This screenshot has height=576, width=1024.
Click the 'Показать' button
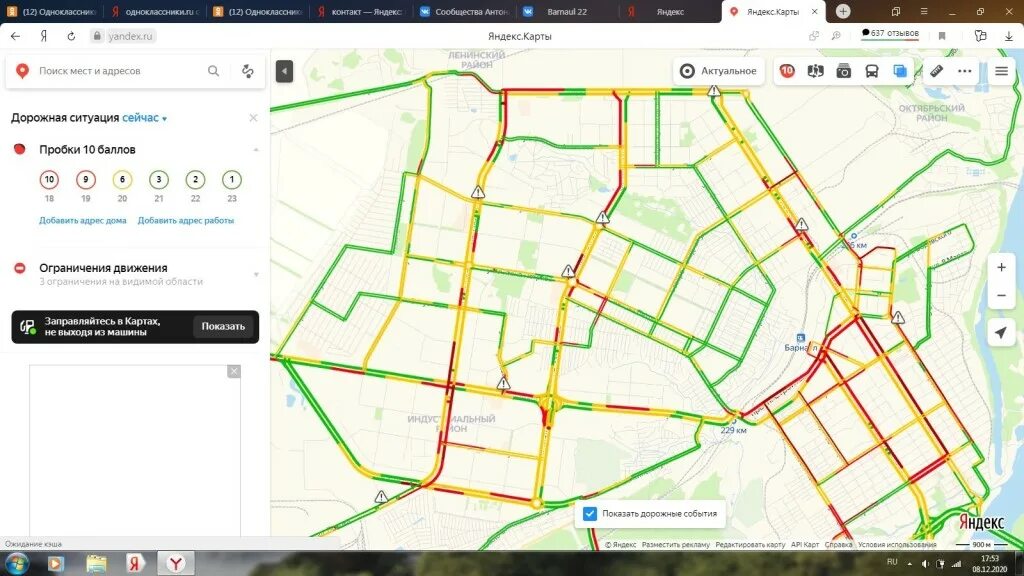coord(223,327)
